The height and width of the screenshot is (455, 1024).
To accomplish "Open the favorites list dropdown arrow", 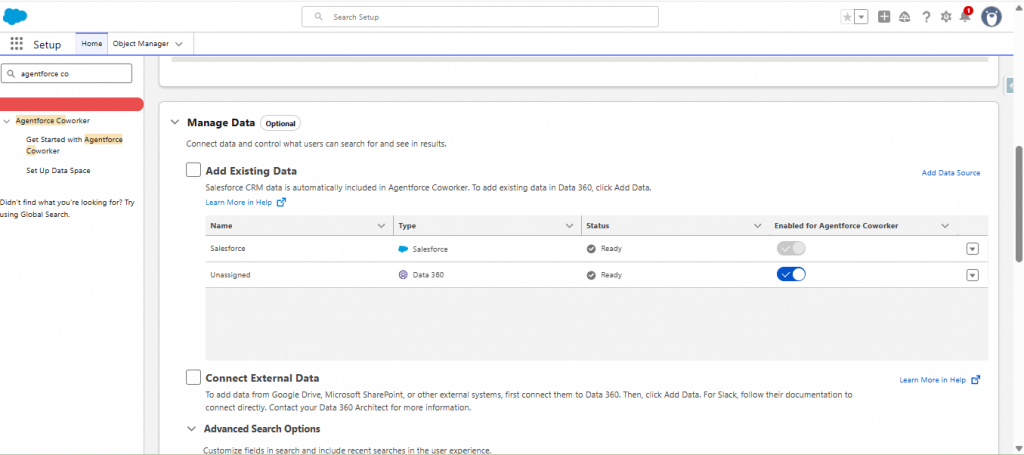I will pyautogui.click(x=861, y=17).
